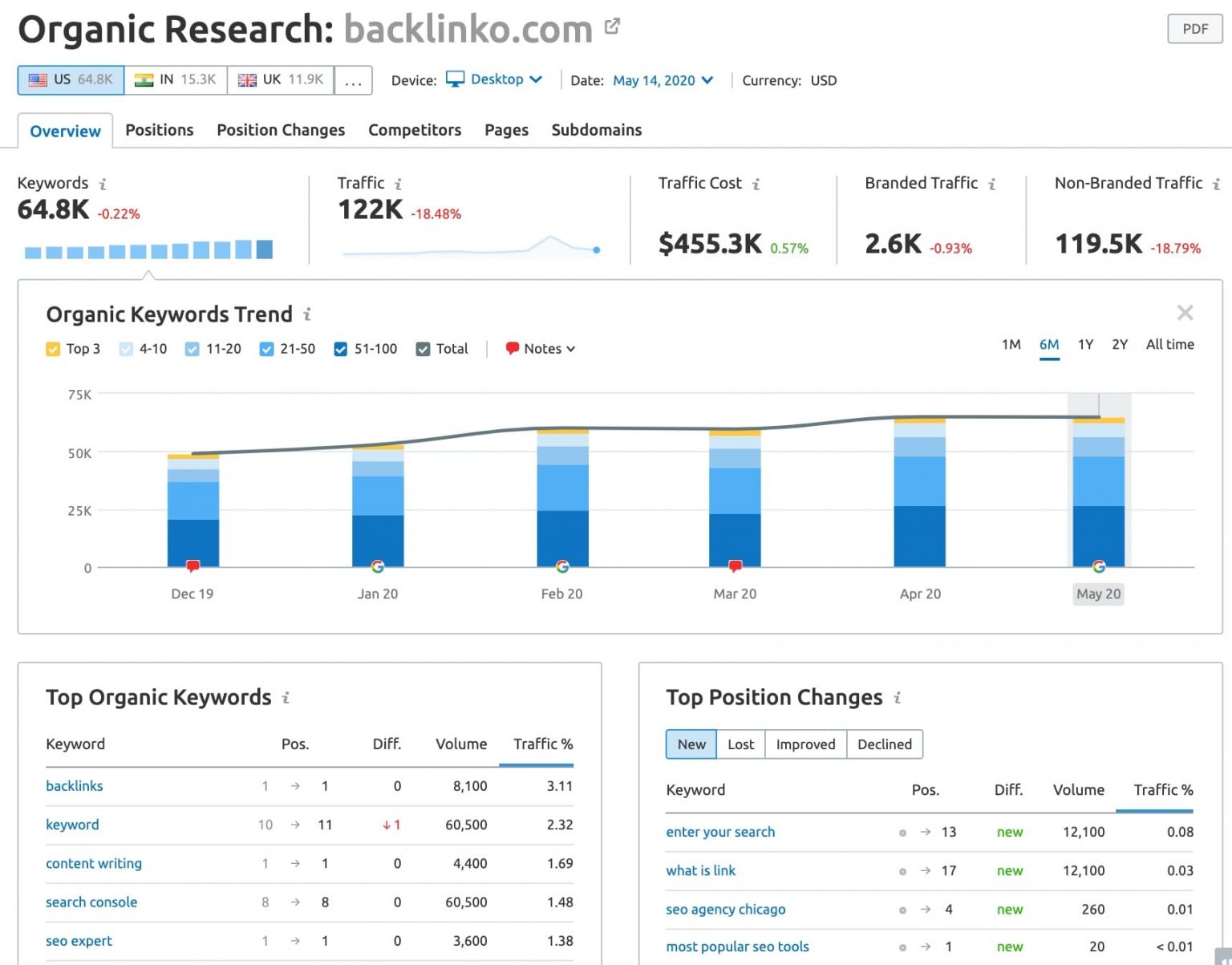Viewport: 1232px width, 965px height.
Task: Select the Lost filter in Top Position Changes
Action: point(740,744)
